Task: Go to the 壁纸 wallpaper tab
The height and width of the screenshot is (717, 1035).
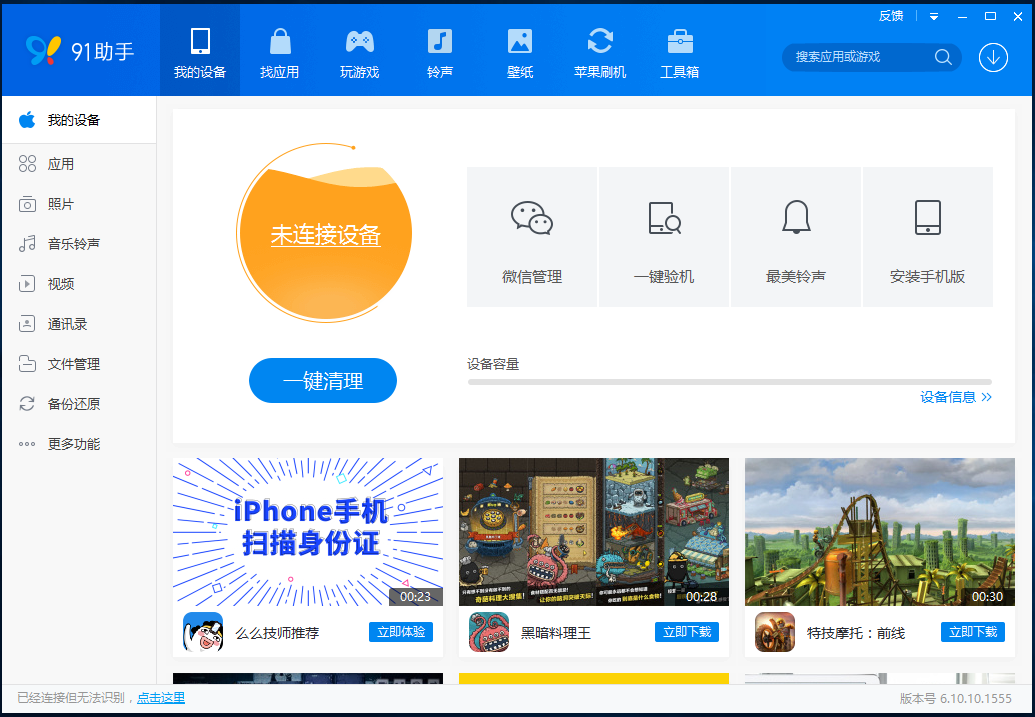Action: [520, 51]
